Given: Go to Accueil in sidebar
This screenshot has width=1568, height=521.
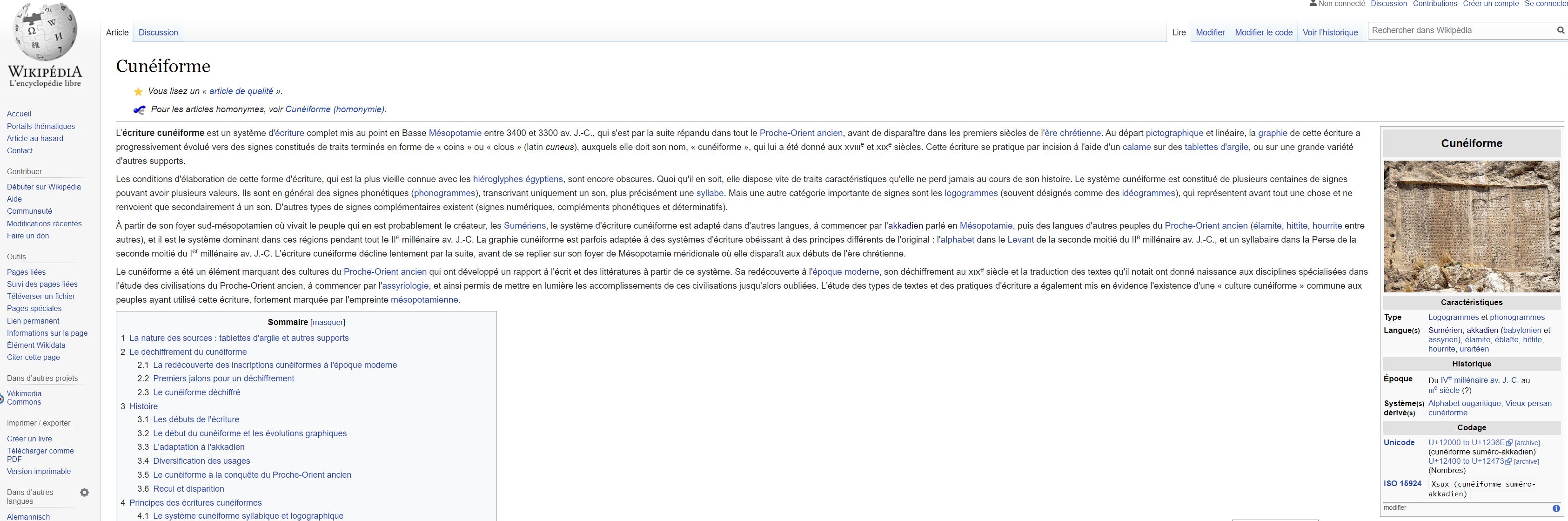Looking at the screenshot, I should pos(19,114).
